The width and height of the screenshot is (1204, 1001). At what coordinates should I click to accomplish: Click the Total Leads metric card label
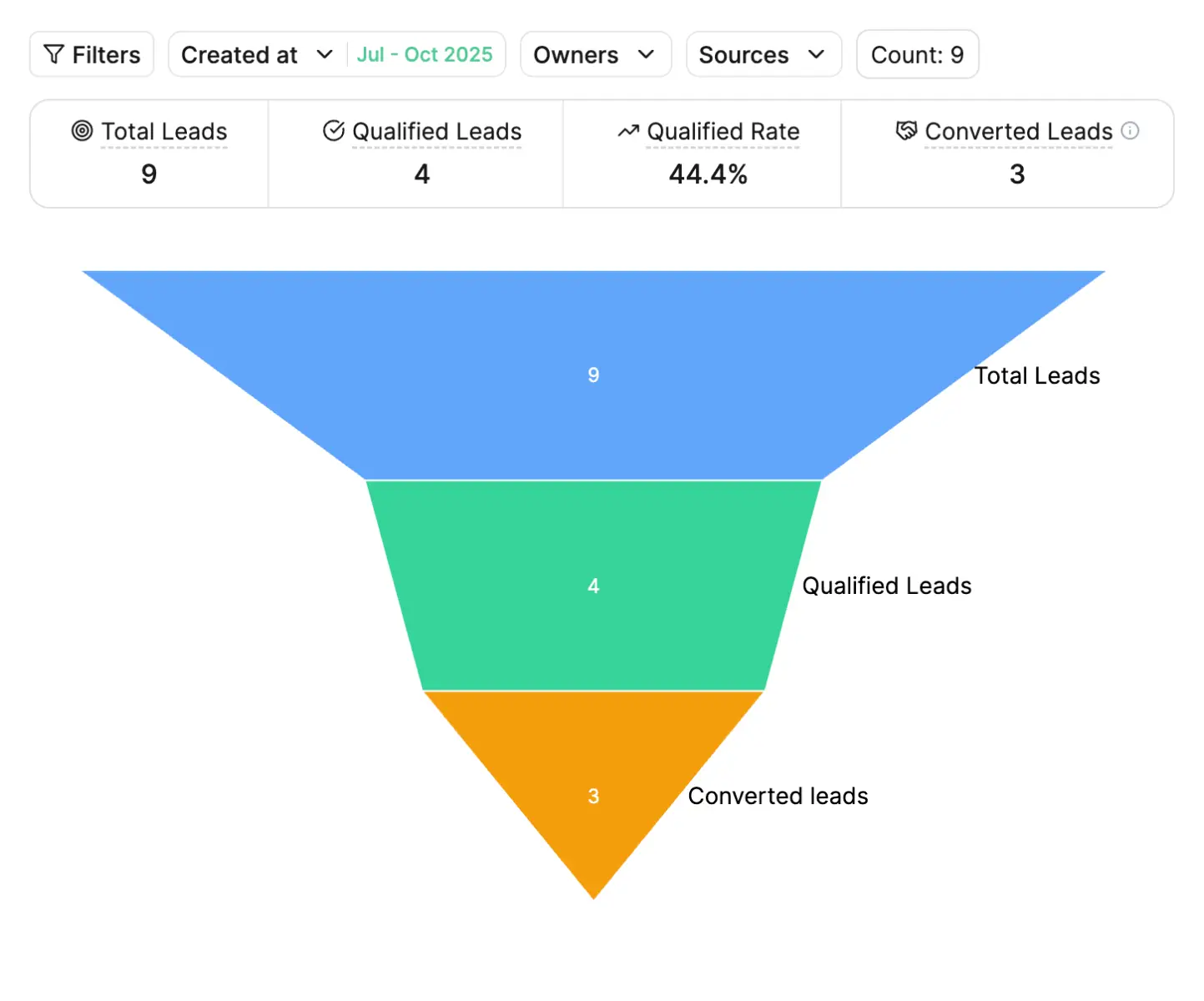tap(164, 132)
